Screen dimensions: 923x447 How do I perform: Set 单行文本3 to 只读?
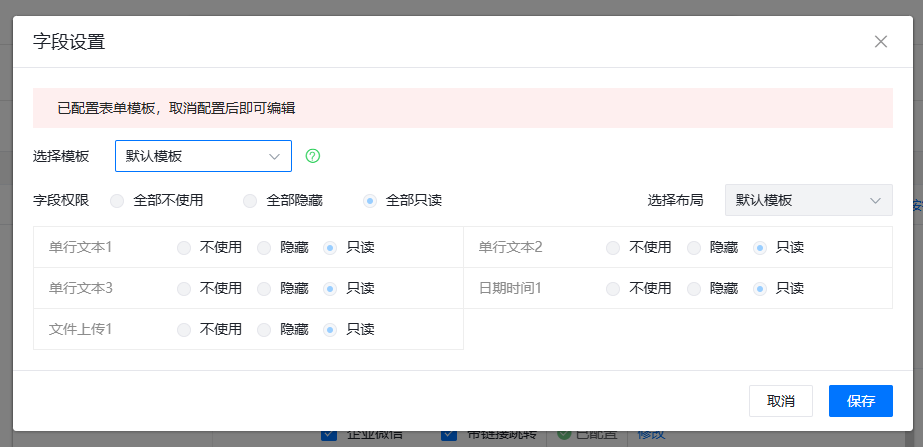331,288
